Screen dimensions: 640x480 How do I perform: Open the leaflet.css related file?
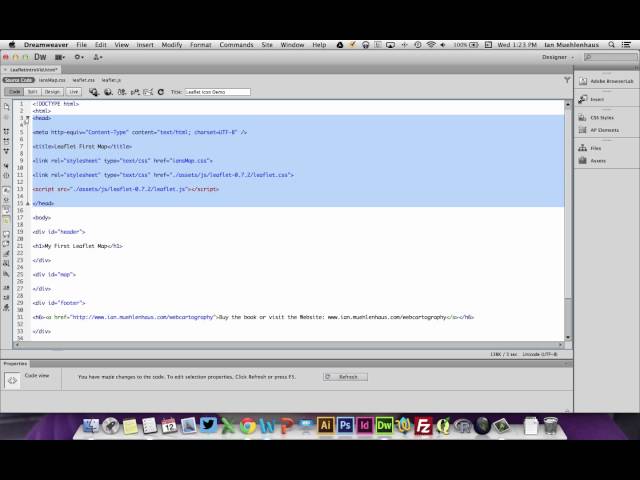pos(84,80)
